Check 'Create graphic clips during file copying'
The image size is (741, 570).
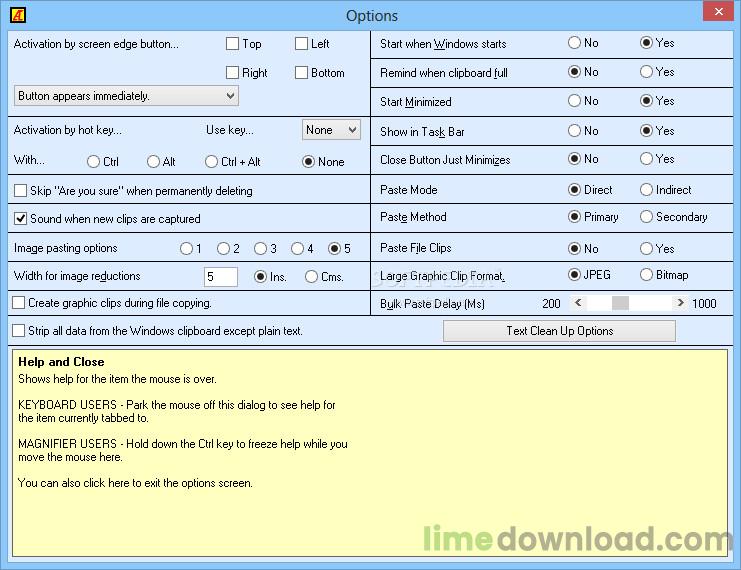pyautogui.click(x=19, y=303)
